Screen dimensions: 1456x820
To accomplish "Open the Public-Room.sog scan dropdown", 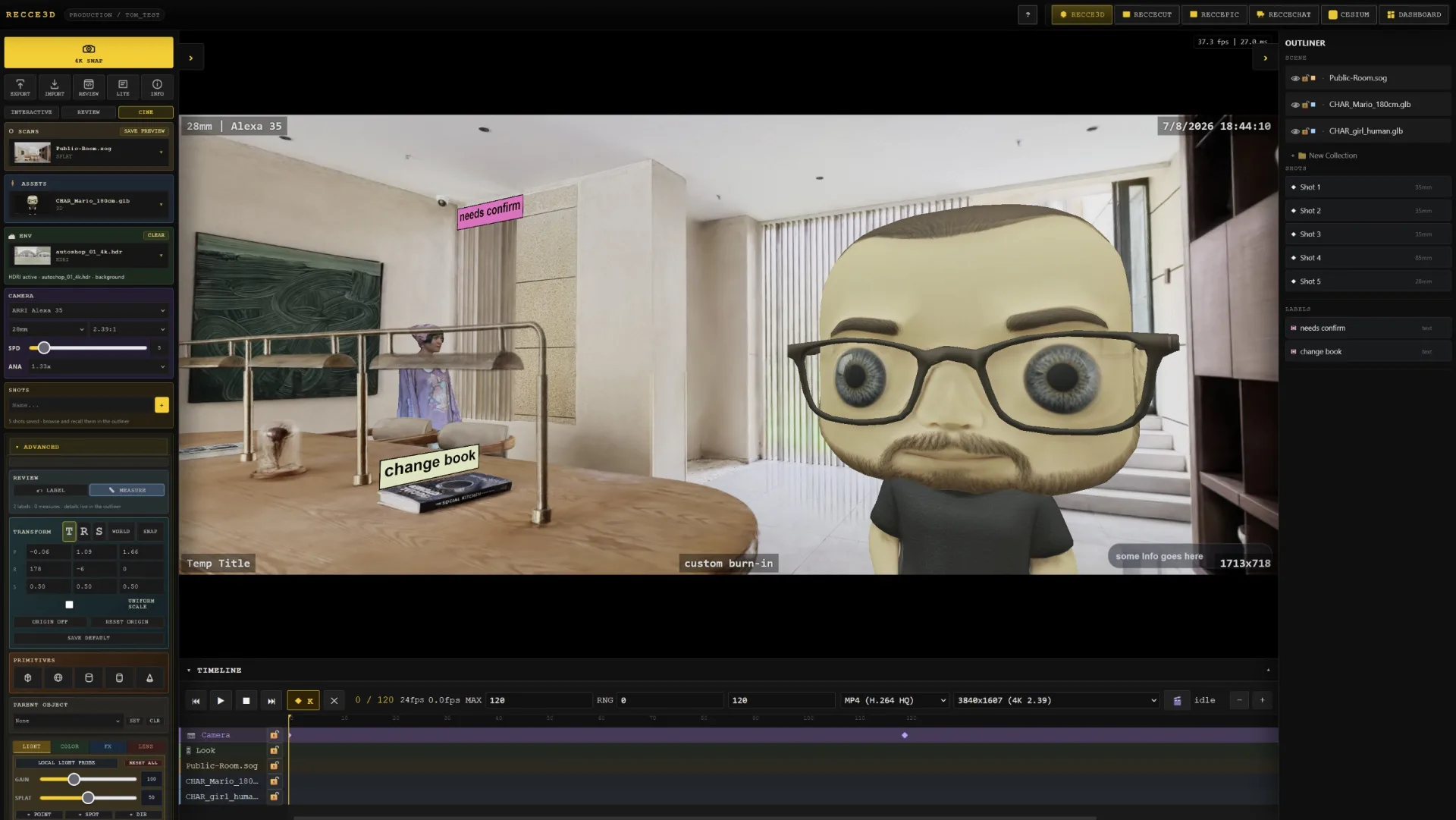I will coord(89,152).
